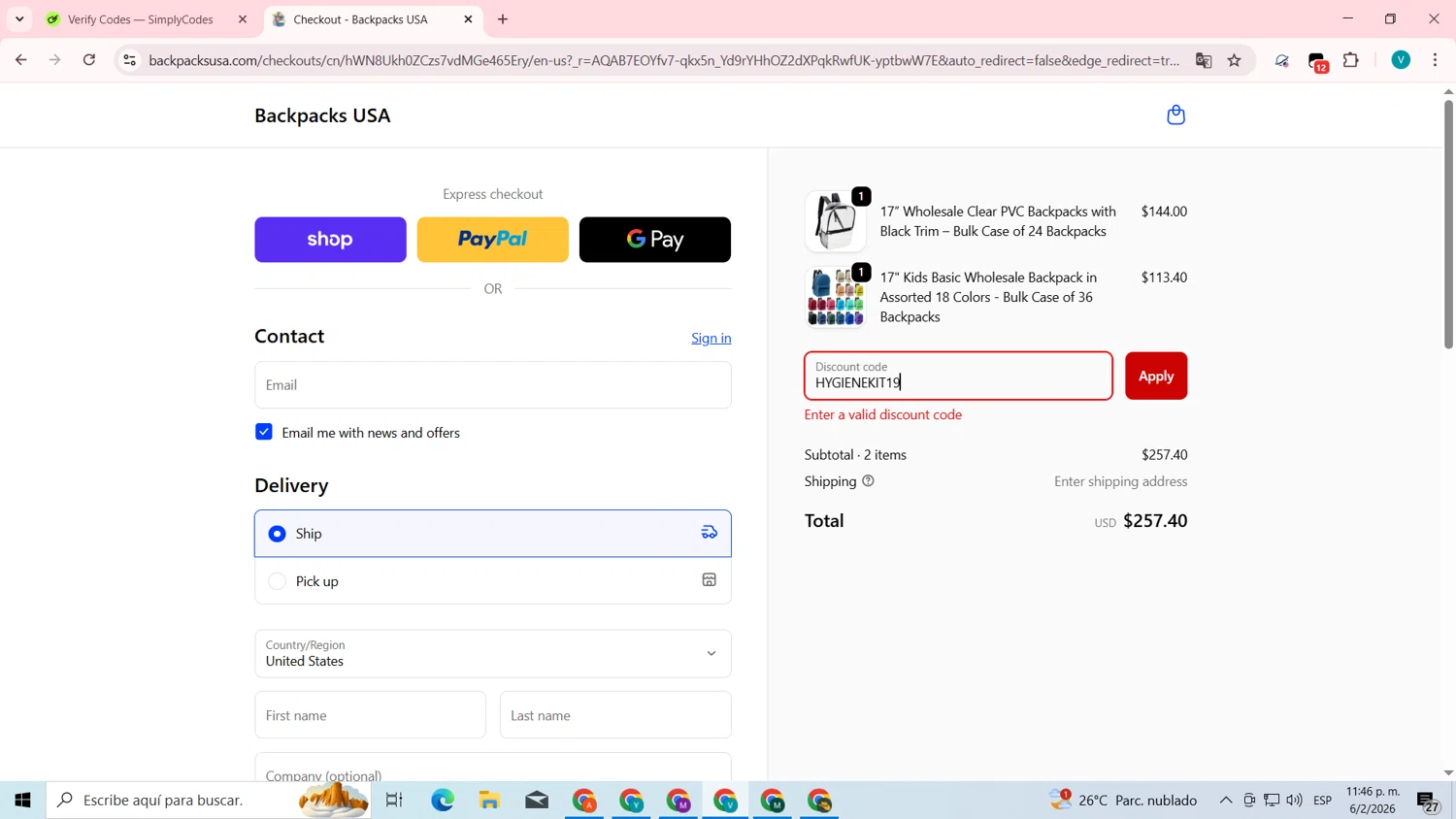
Task: Click the Discount code field
Action: point(958,376)
